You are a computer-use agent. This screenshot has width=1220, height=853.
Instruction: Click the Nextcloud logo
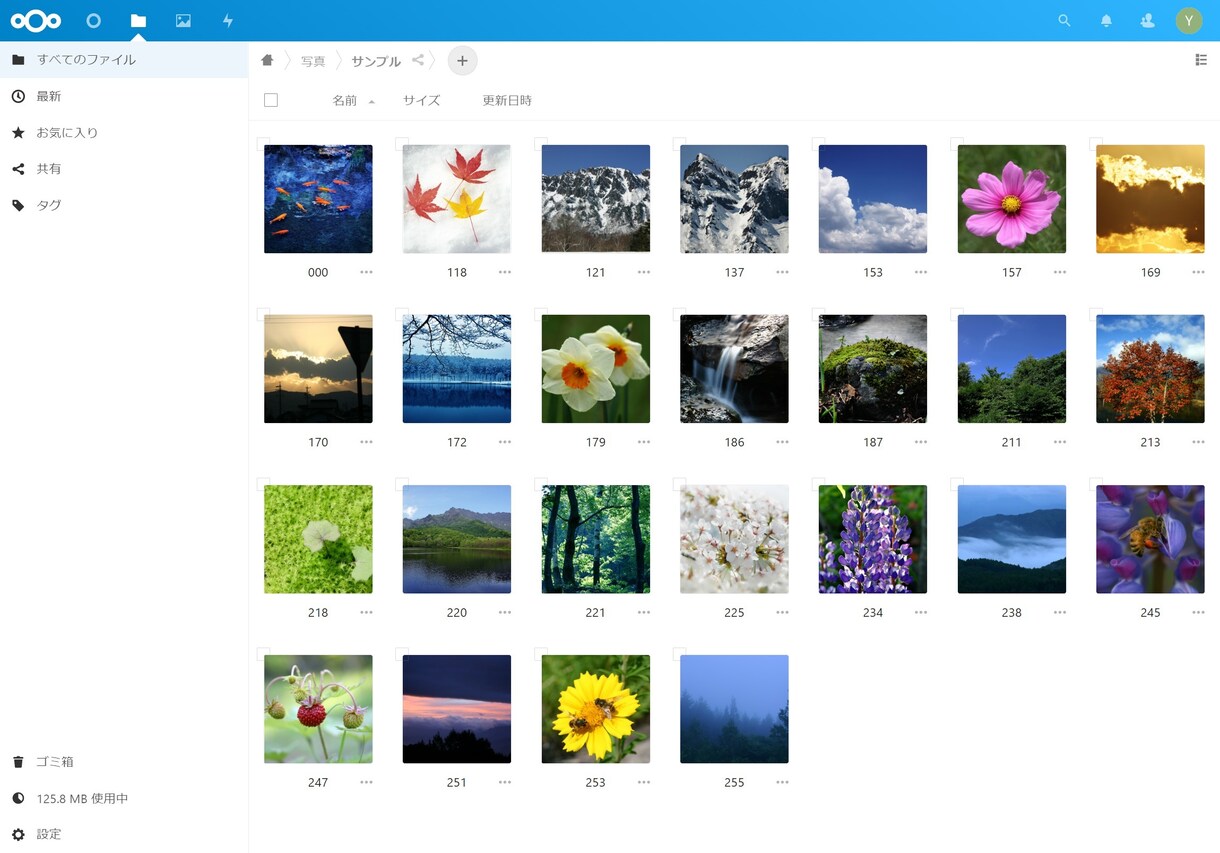pos(36,20)
